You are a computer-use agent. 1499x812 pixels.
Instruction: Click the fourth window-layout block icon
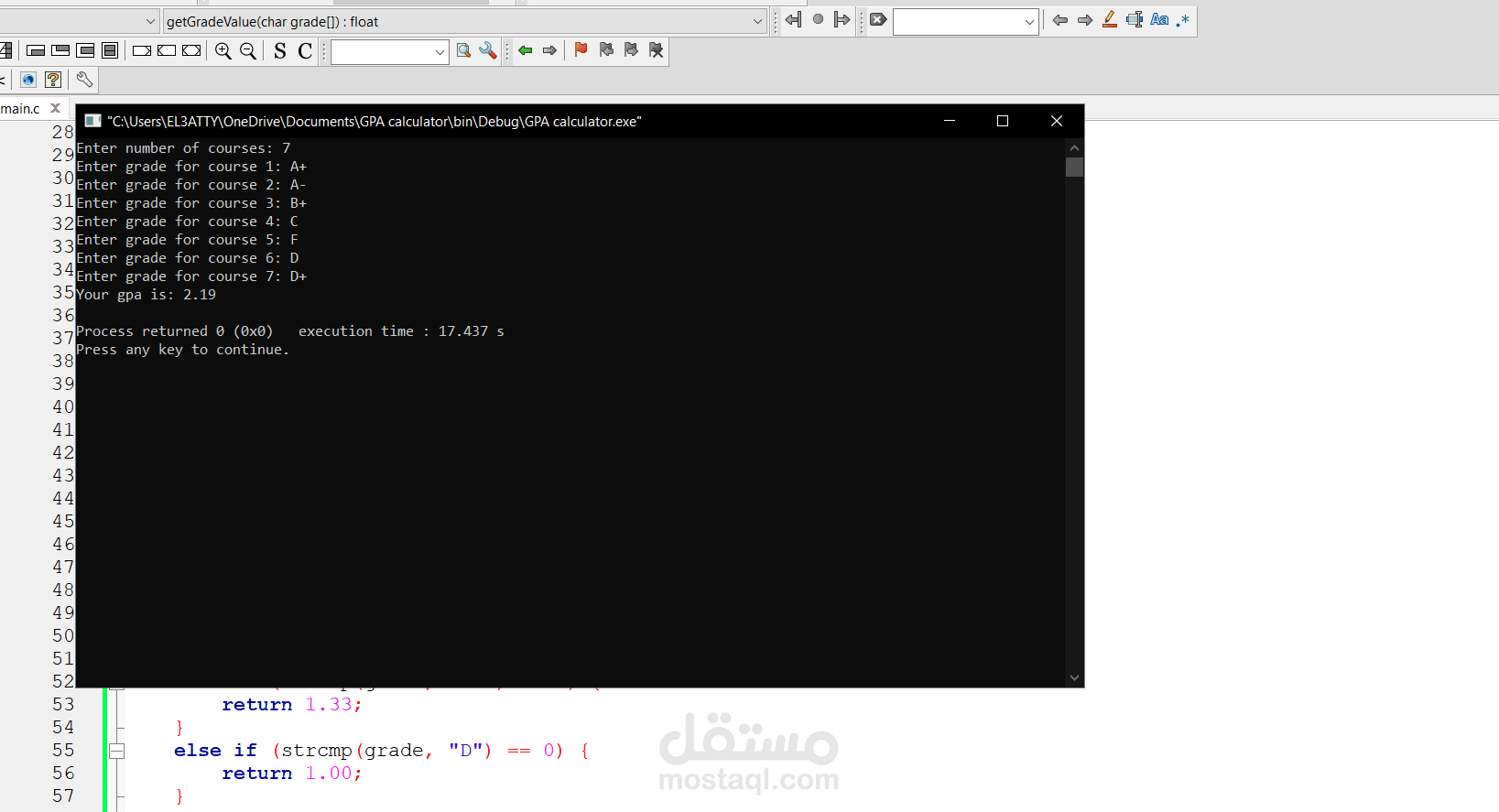click(x=110, y=50)
